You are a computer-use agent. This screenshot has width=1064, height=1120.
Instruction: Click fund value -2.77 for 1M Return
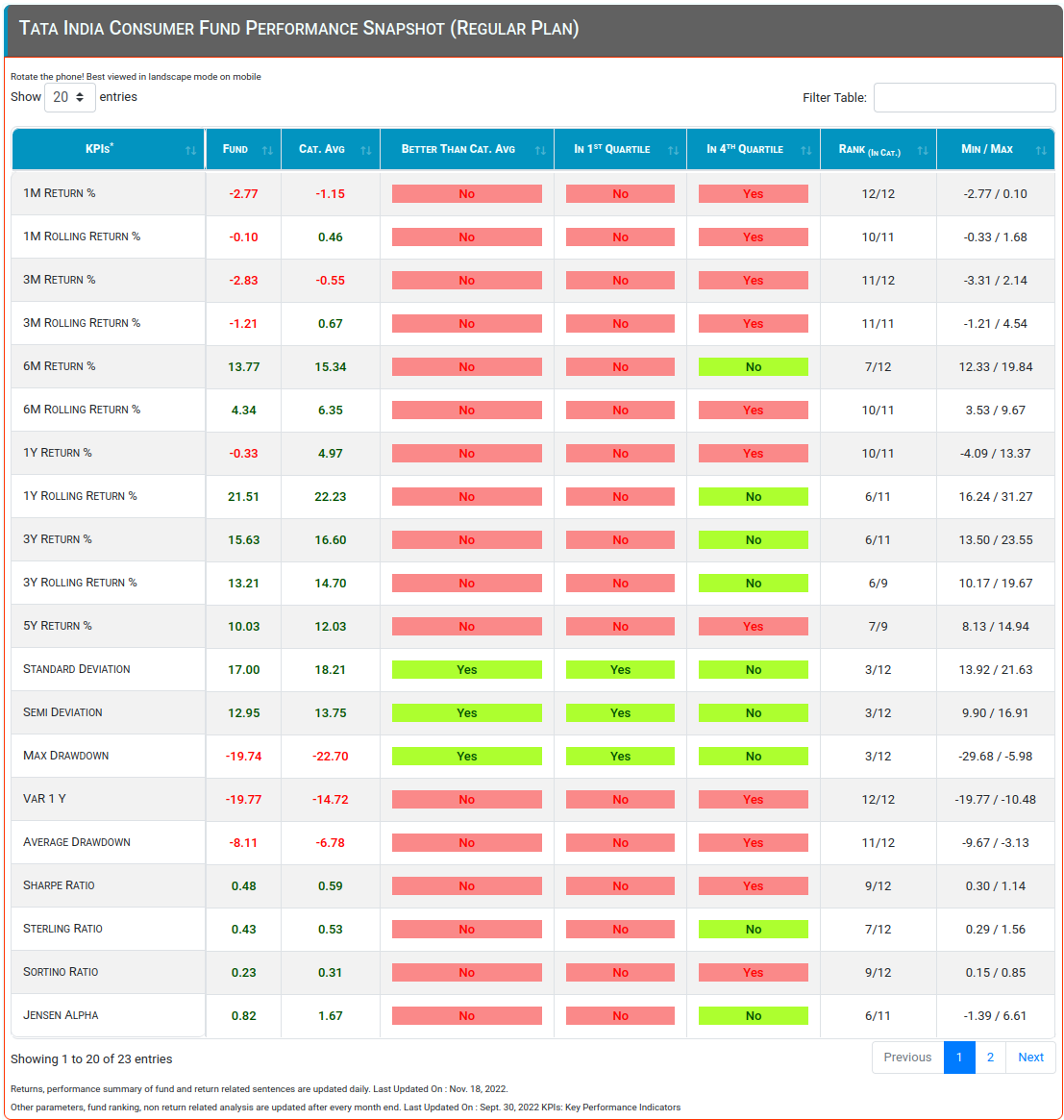click(243, 194)
